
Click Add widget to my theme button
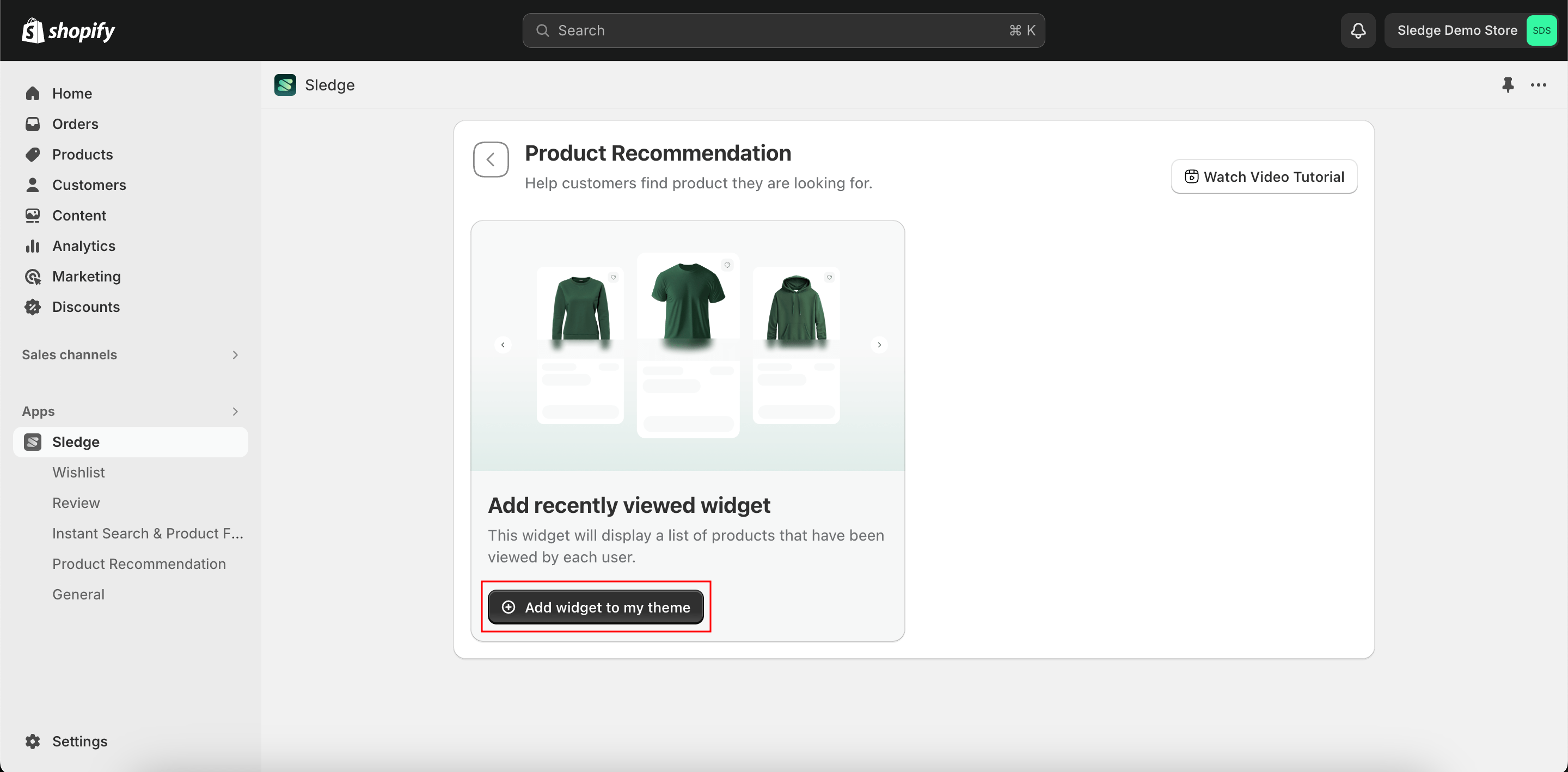pos(596,607)
